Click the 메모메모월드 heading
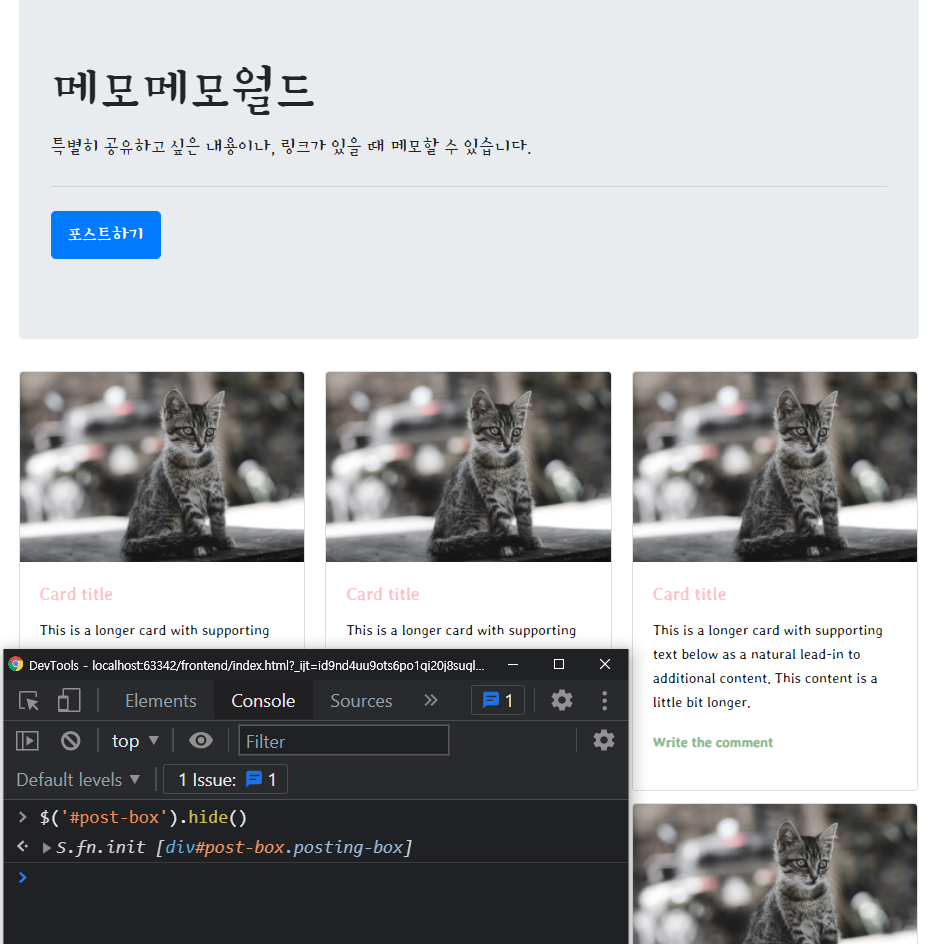This screenshot has height=944, width=932. pyautogui.click(x=184, y=90)
